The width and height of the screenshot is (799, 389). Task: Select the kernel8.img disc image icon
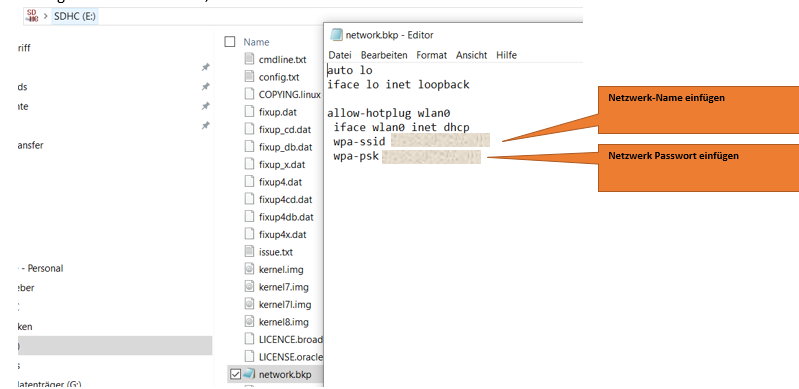(249, 322)
